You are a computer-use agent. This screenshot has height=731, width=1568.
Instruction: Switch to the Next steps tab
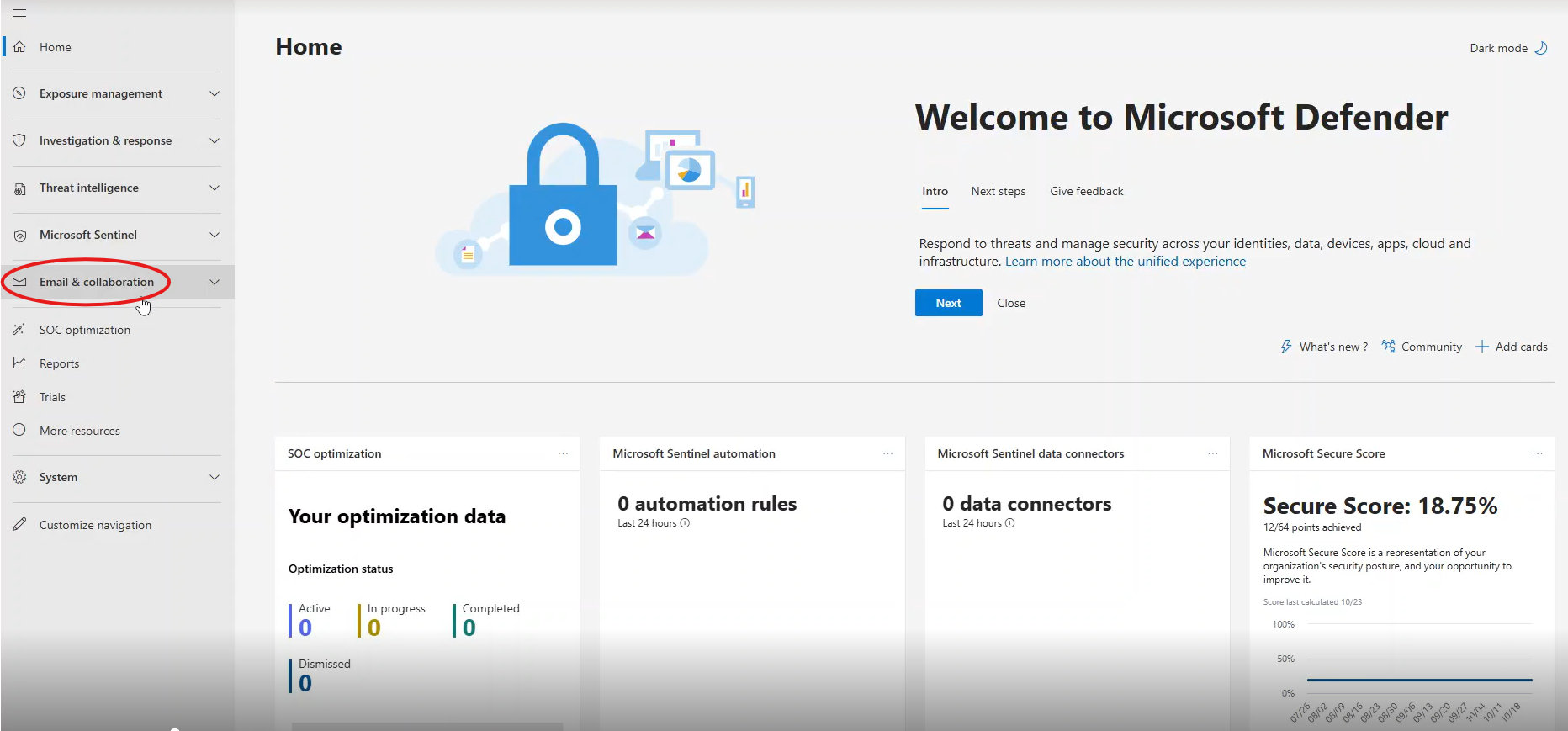(998, 191)
